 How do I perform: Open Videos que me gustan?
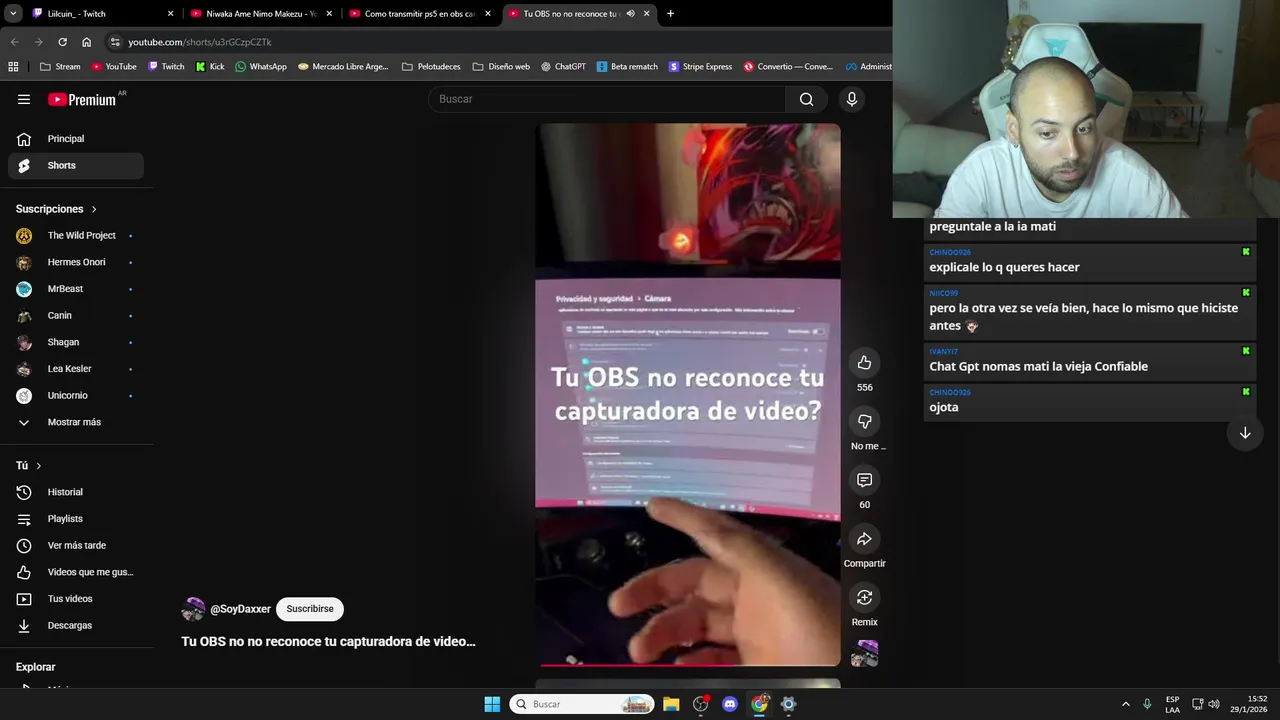pos(76,572)
